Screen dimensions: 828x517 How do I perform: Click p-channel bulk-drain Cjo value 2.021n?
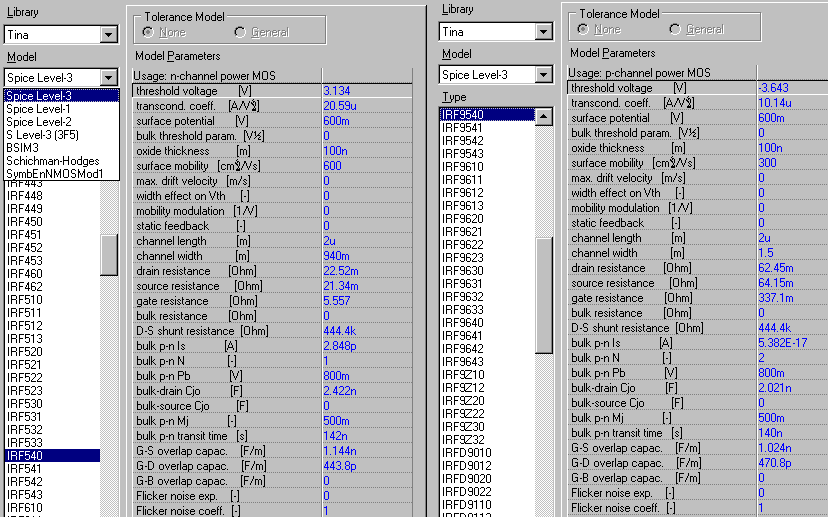pyautogui.click(x=775, y=388)
